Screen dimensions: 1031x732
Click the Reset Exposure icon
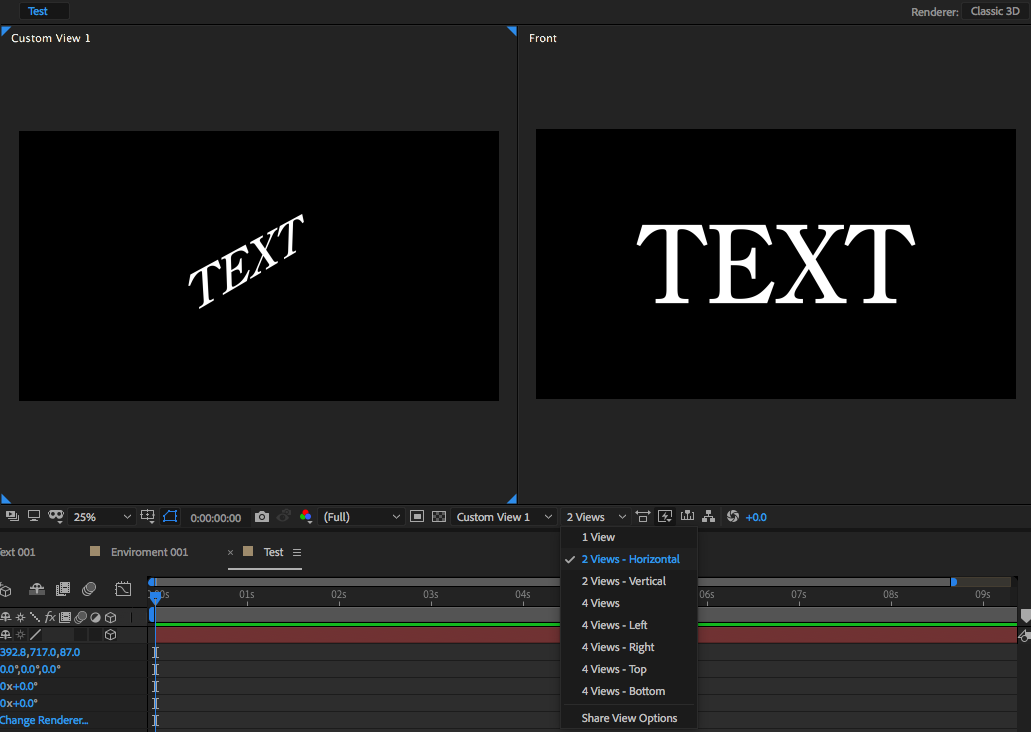coord(733,517)
